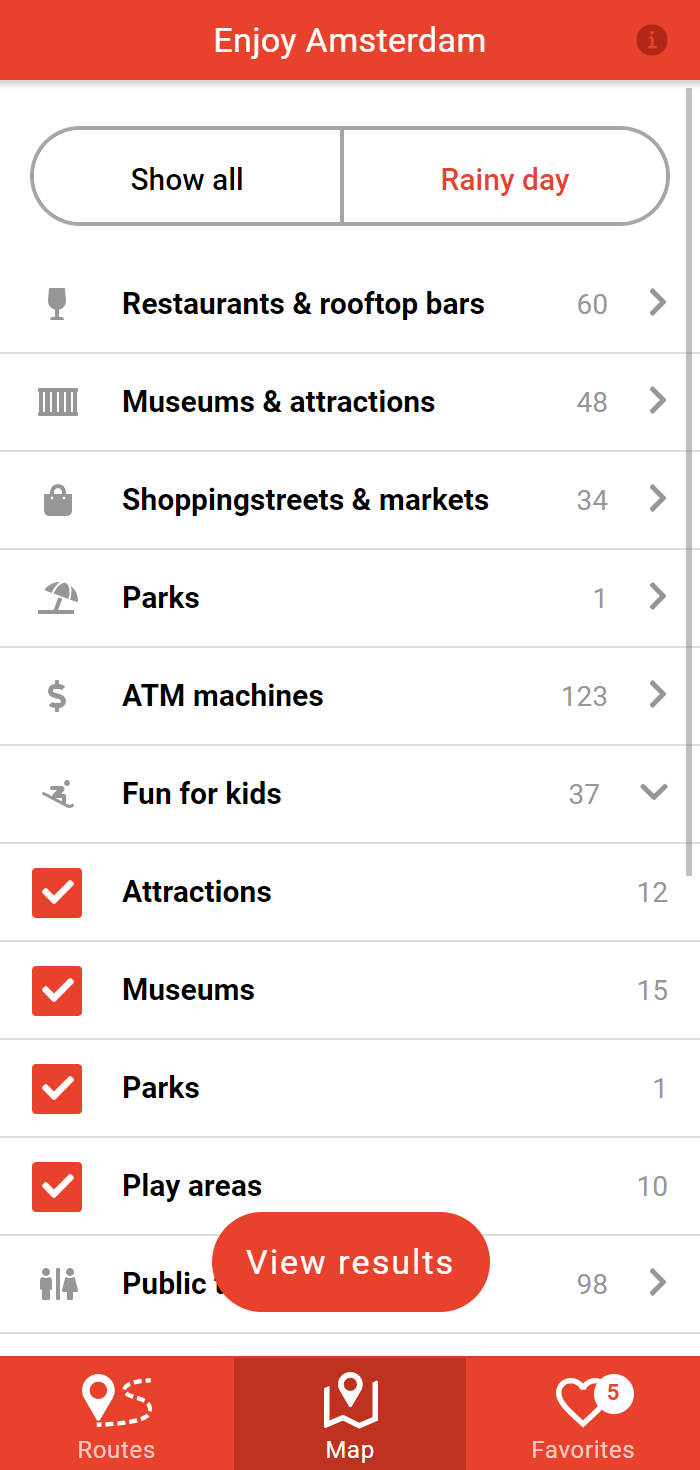Click the museums building icon
This screenshot has height=1470, width=700.
pos(58,402)
